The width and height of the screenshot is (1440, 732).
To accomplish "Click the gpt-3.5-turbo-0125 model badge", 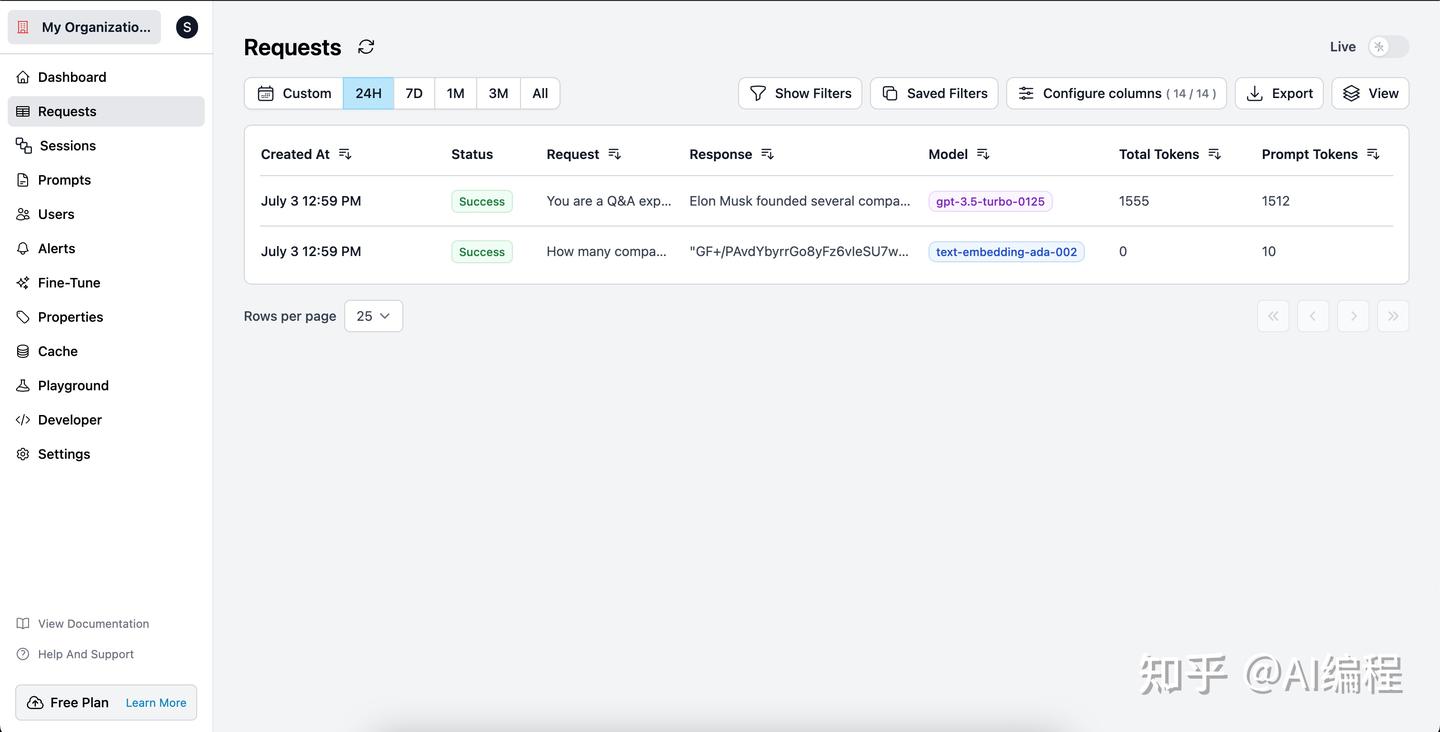I will pos(990,201).
